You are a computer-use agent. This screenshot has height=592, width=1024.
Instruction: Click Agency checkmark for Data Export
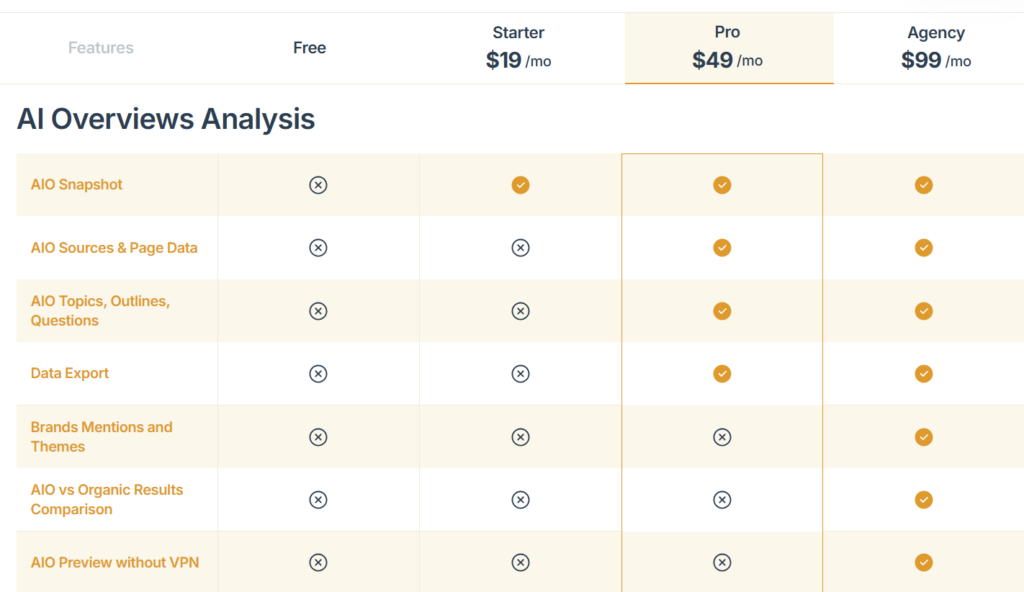tap(924, 374)
